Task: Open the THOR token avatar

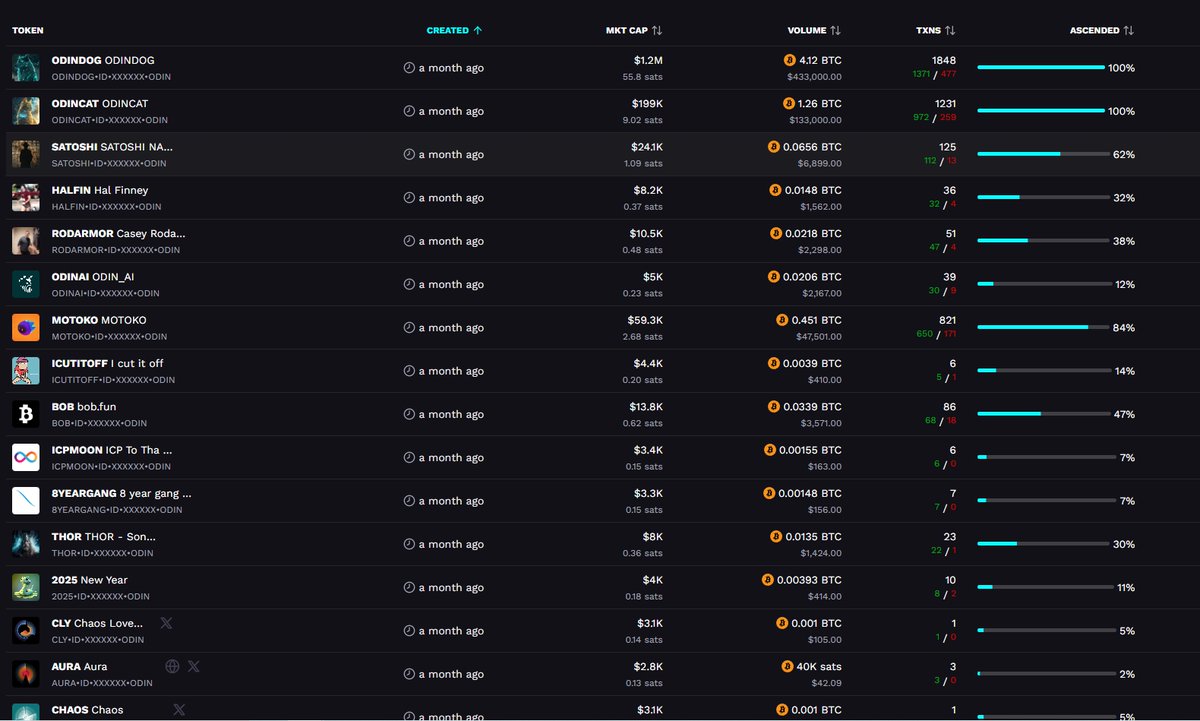Action: (x=25, y=544)
